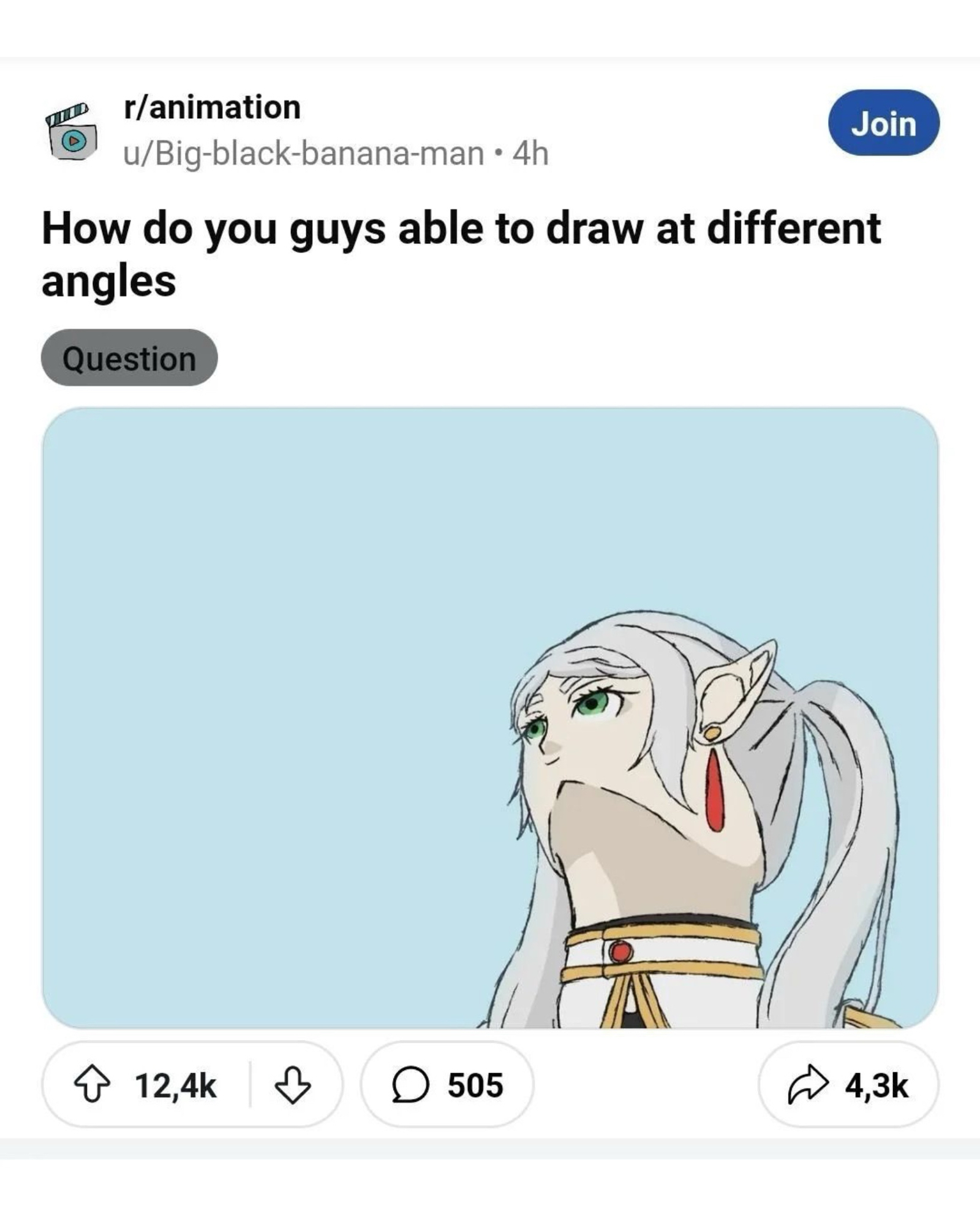Viewport: 980px width, 1225px height.
Task: Click the character's large green eye
Action: [x=593, y=703]
